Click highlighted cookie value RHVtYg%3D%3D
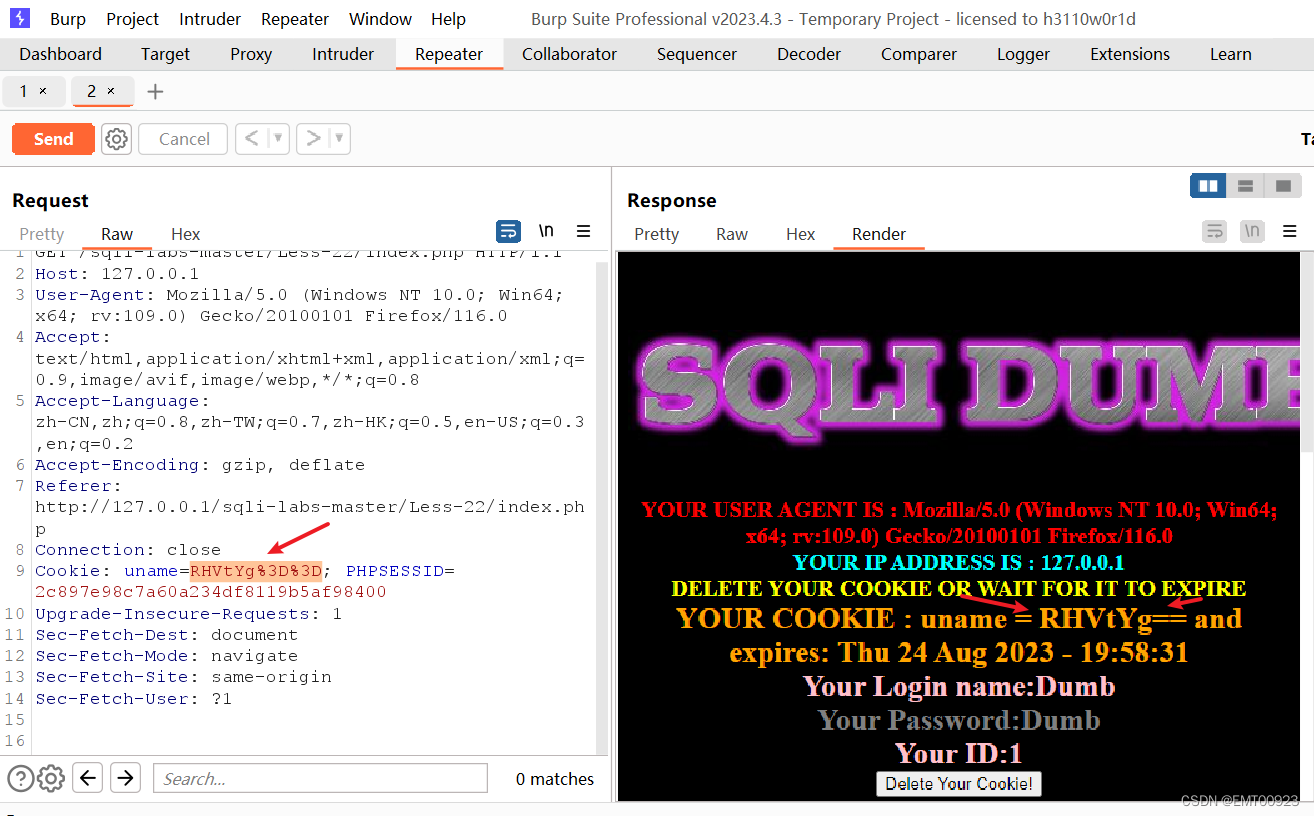 pyautogui.click(x=256, y=571)
